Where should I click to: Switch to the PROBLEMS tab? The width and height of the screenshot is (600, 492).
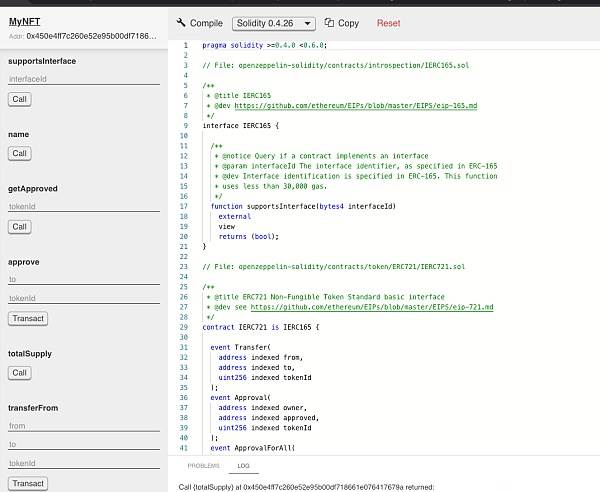click(204, 466)
